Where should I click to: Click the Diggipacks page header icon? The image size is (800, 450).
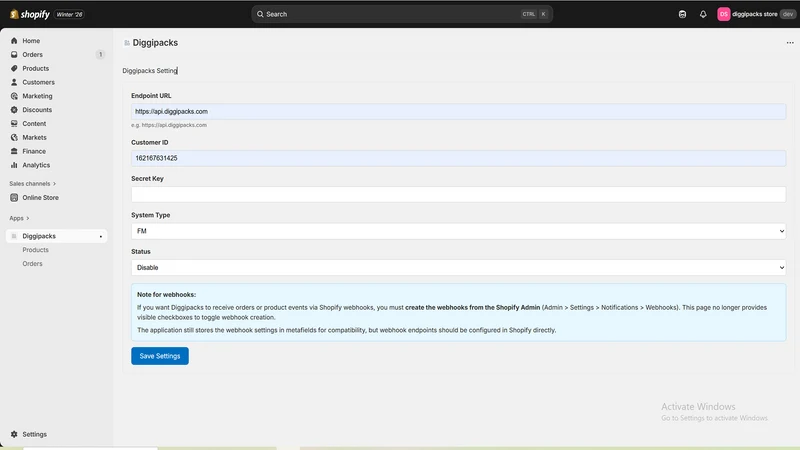pyautogui.click(x=127, y=43)
